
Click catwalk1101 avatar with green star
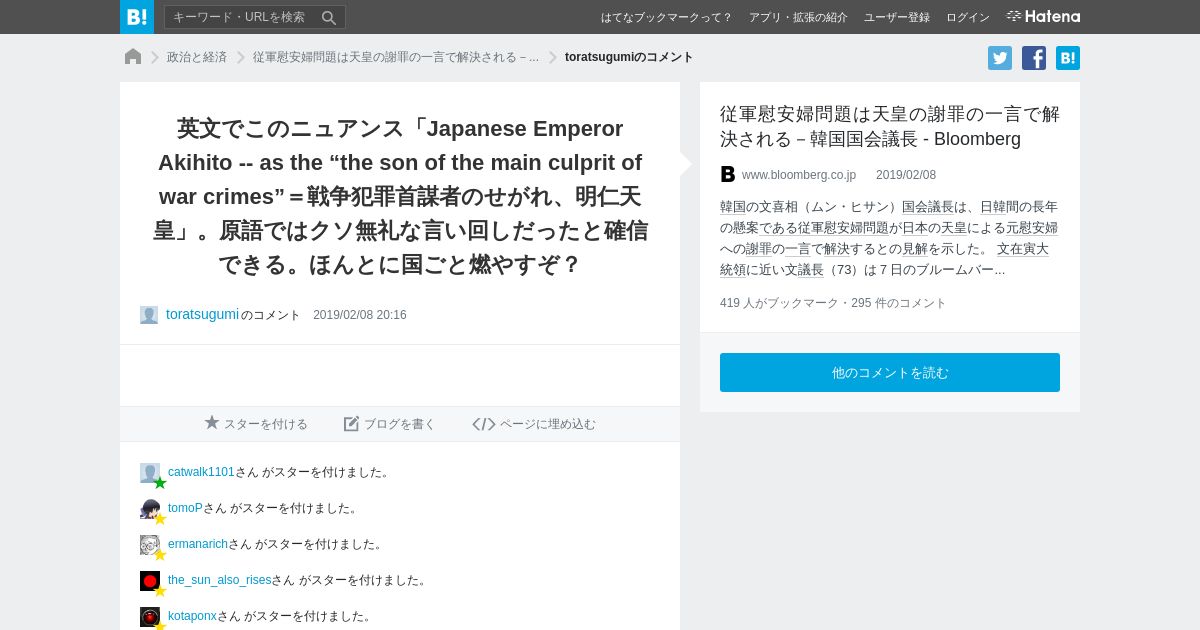click(151, 474)
